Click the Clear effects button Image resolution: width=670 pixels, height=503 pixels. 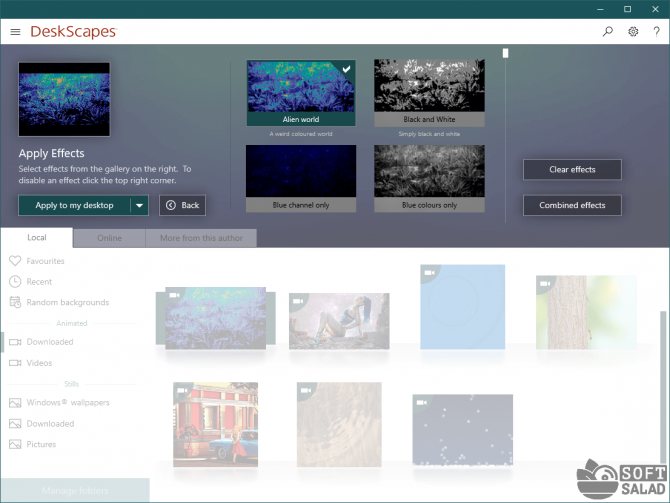(572, 170)
